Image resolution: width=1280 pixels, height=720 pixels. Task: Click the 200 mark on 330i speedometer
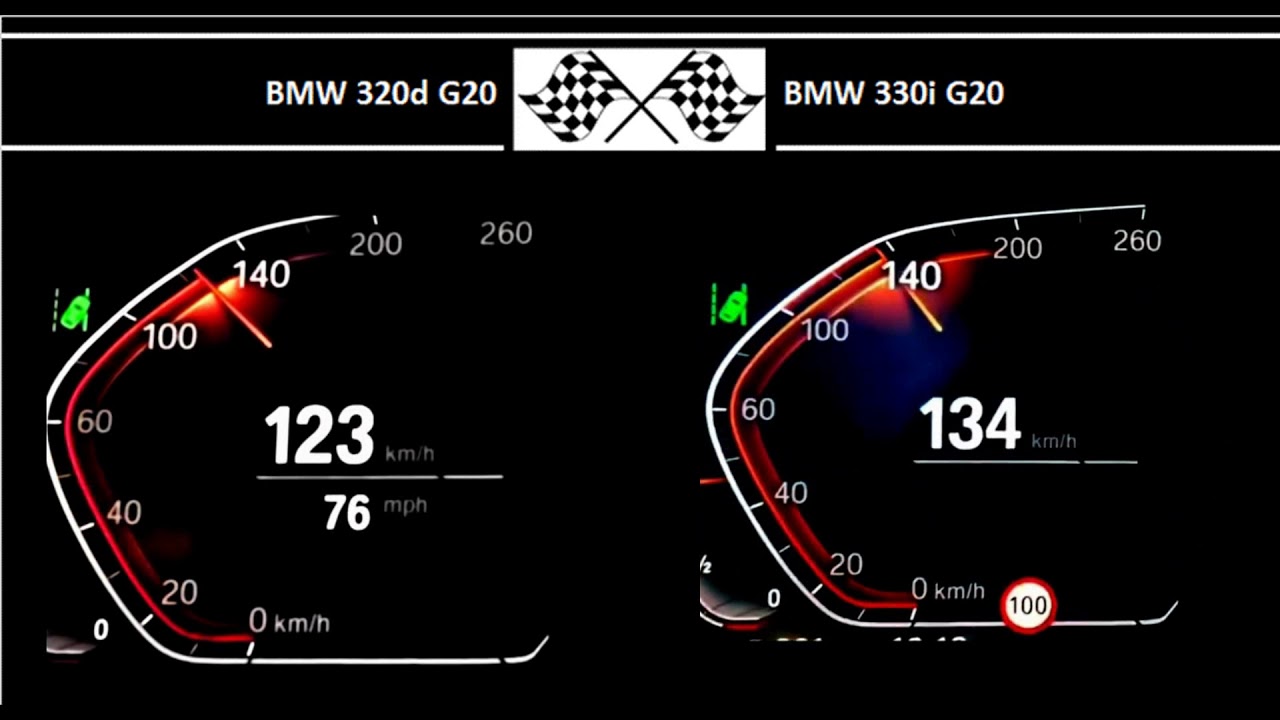[1018, 248]
